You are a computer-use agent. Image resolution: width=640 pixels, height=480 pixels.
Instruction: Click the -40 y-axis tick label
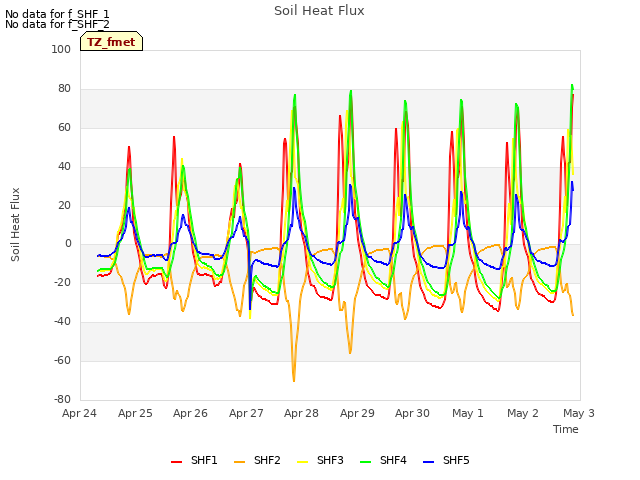pyautogui.click(x=62, y=322)
